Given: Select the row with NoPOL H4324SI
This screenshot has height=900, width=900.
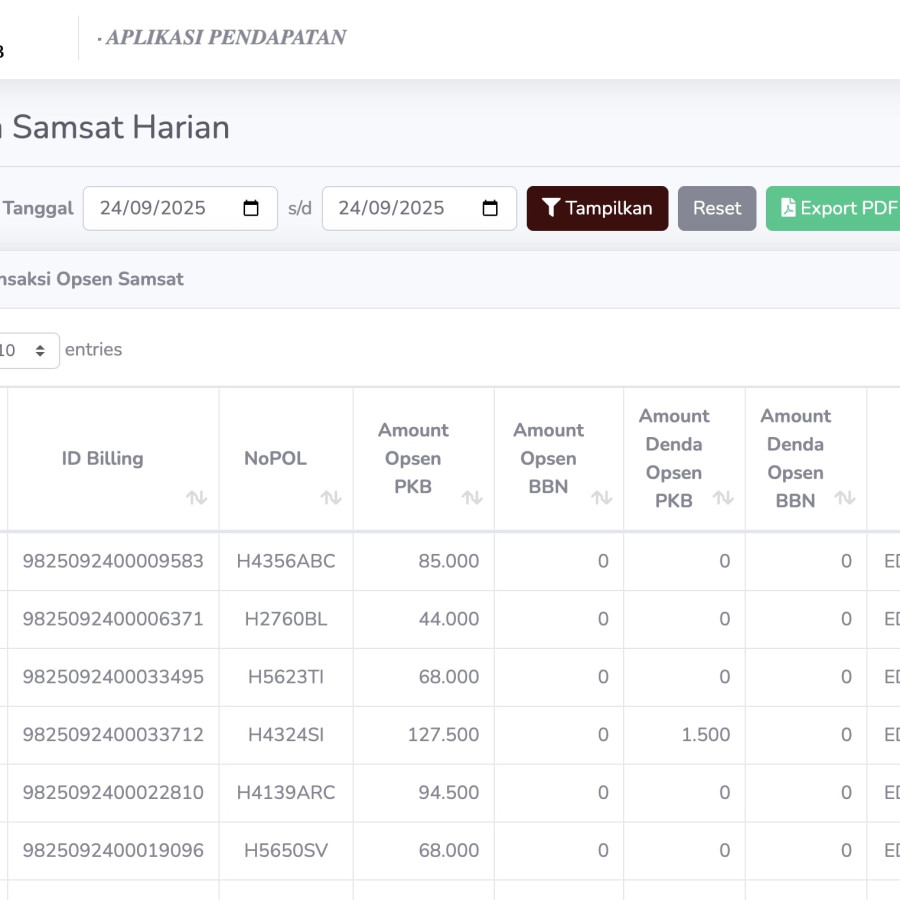Looking at the screenshot, I should coord(286,735).
